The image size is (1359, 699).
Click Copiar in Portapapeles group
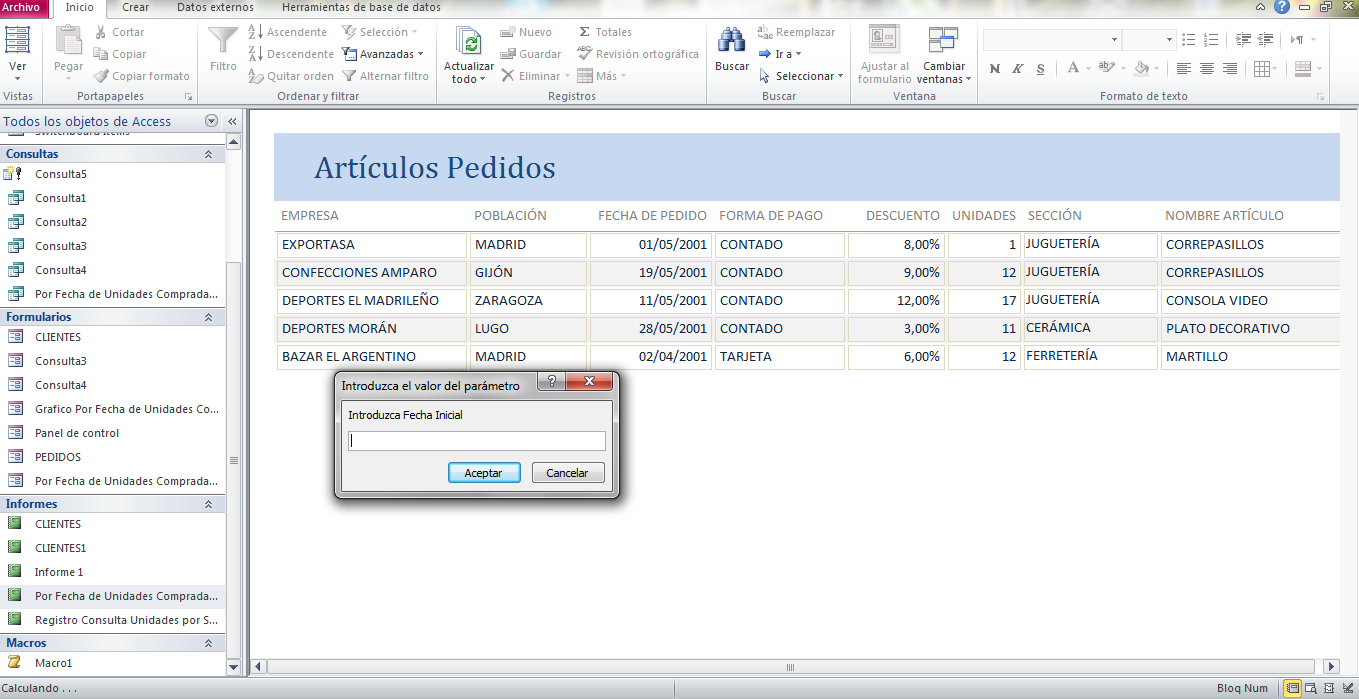click(x=120, y=54)
